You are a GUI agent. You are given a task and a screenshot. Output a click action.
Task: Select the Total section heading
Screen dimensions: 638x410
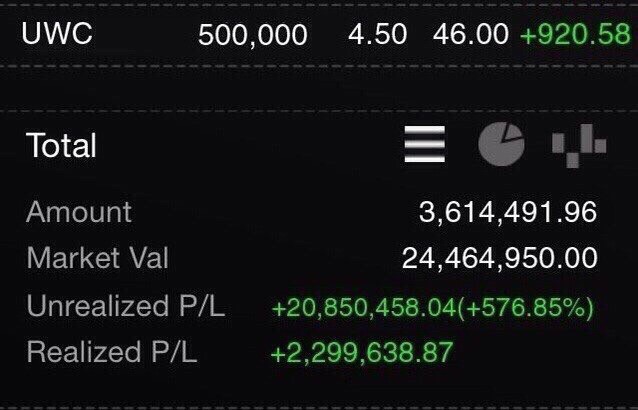tap(61, 145)
